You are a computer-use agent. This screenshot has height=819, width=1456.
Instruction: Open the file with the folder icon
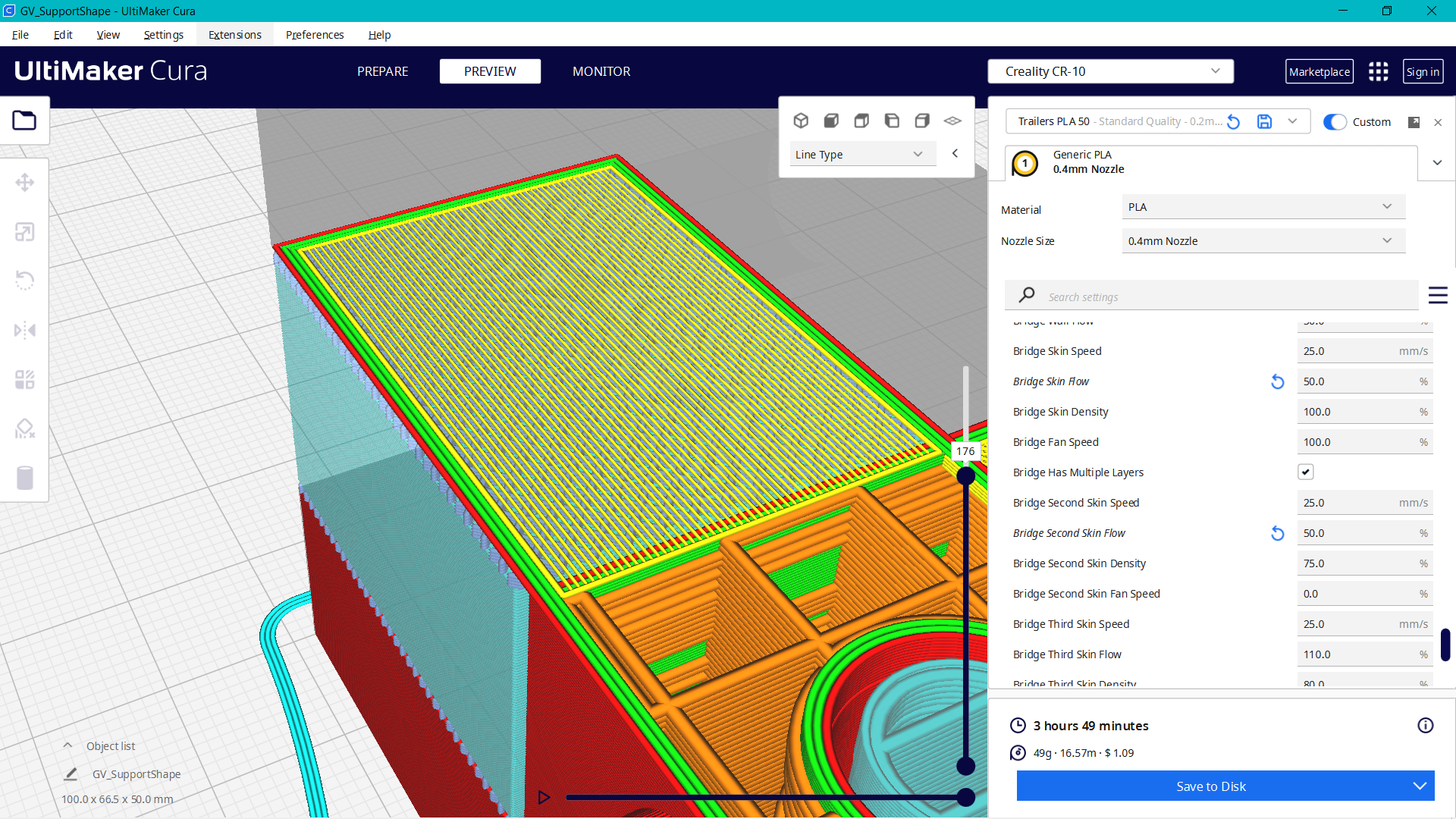click(25, 120)
